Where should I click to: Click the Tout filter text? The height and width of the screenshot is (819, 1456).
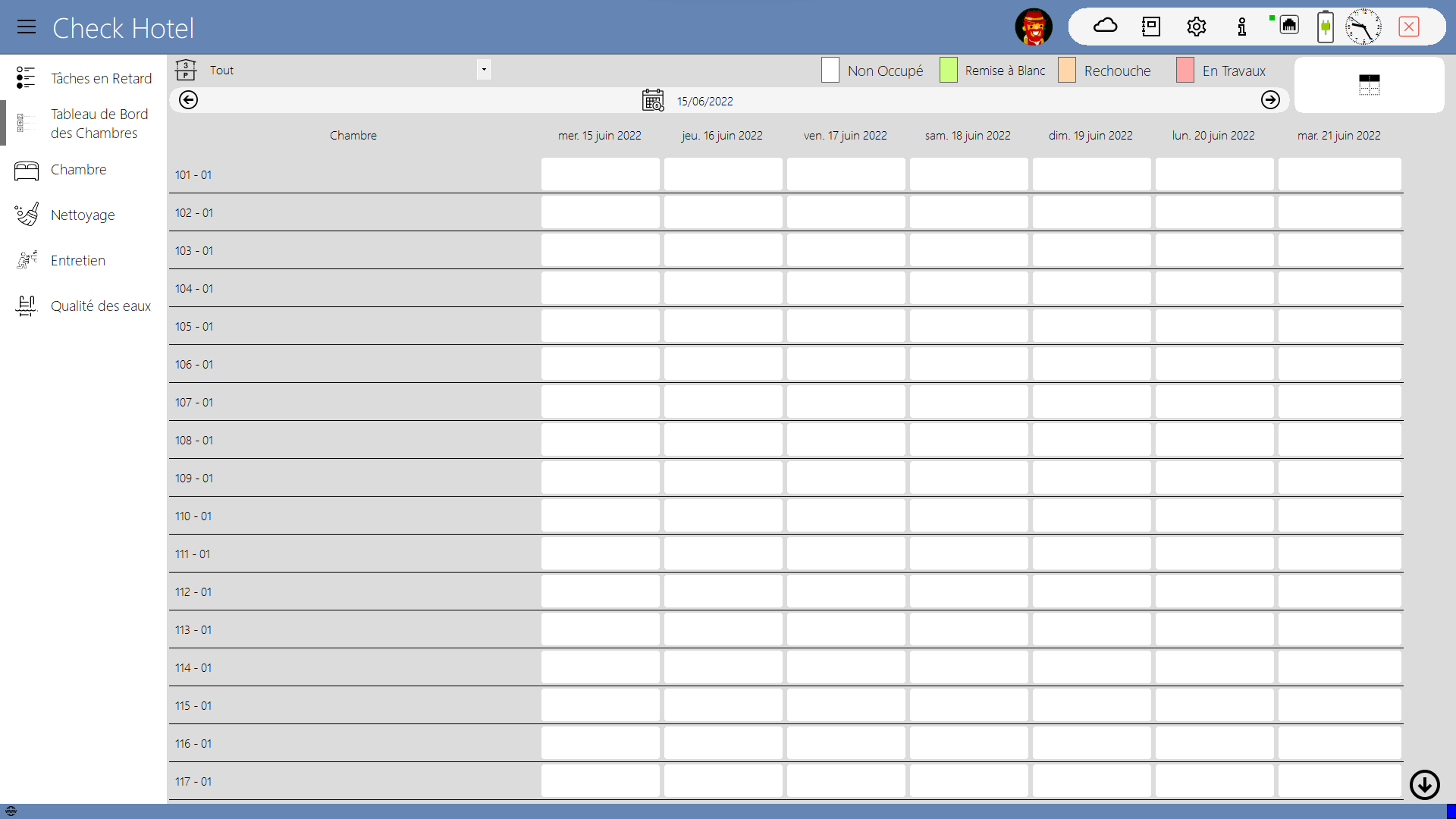[221, 70]
